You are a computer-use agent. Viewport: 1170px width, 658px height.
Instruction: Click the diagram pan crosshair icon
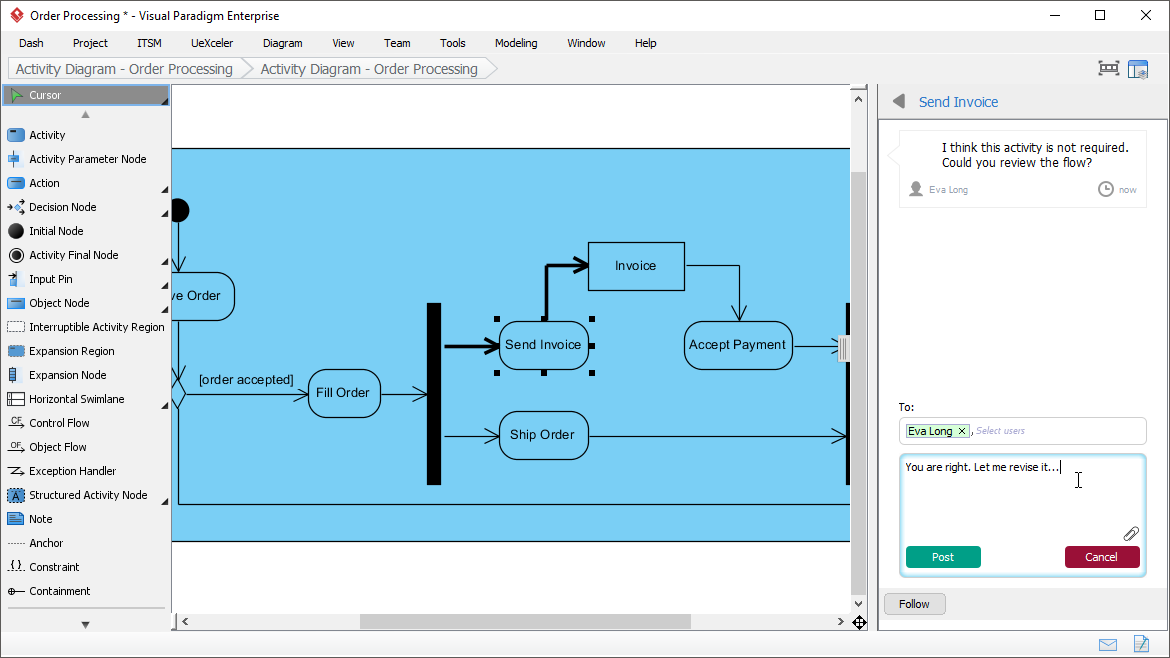tap(860, 622)
